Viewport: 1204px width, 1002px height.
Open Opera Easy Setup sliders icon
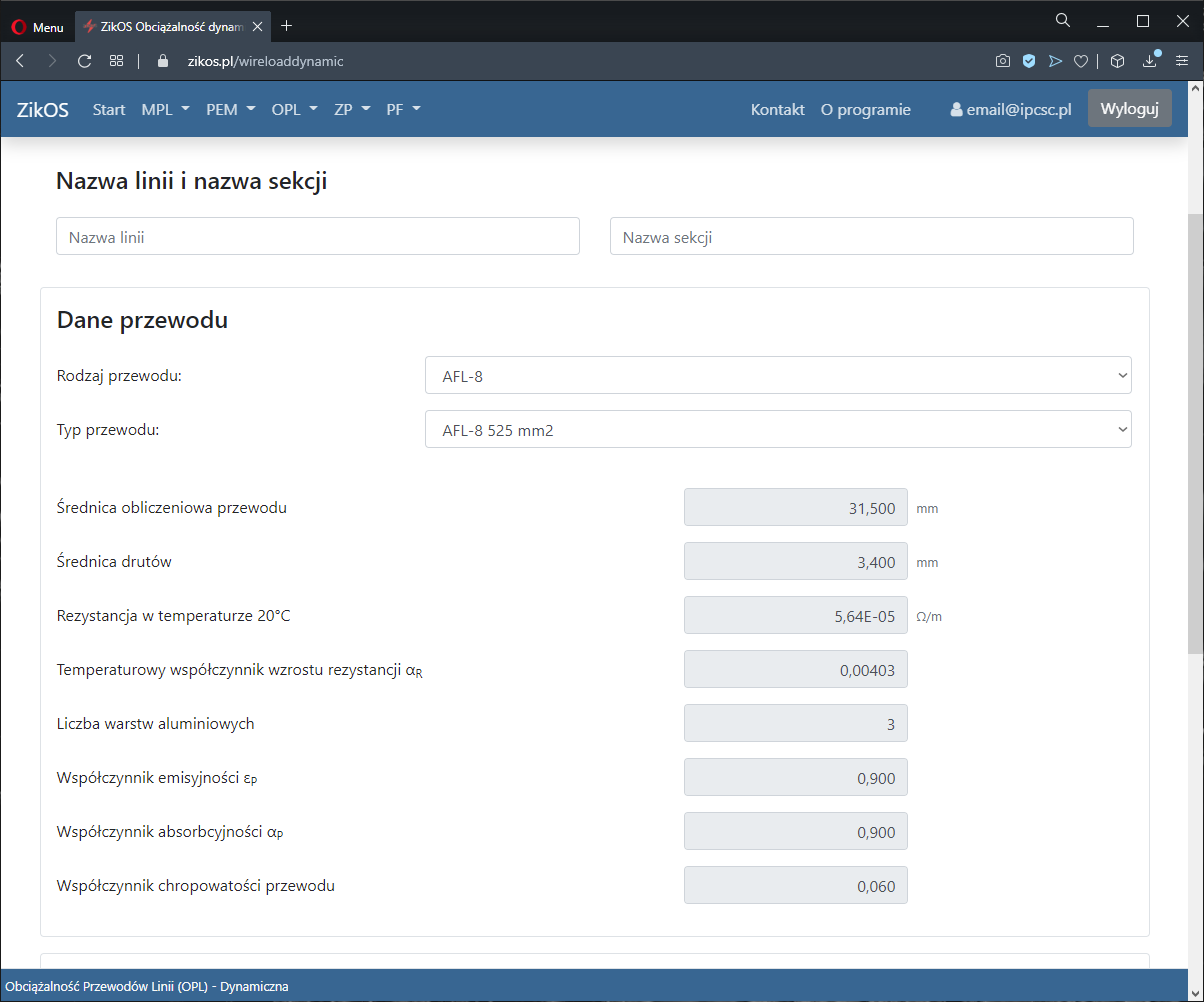point(1182,61)
